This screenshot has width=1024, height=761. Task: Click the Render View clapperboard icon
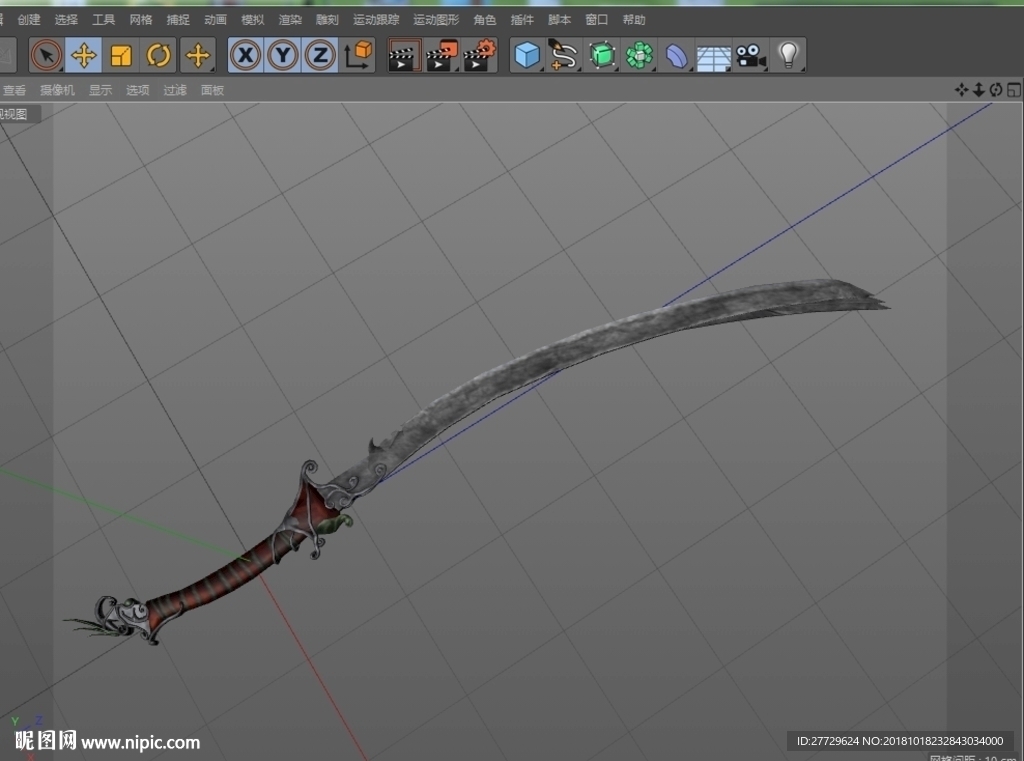pyautogui.click(x=404, y=55)
